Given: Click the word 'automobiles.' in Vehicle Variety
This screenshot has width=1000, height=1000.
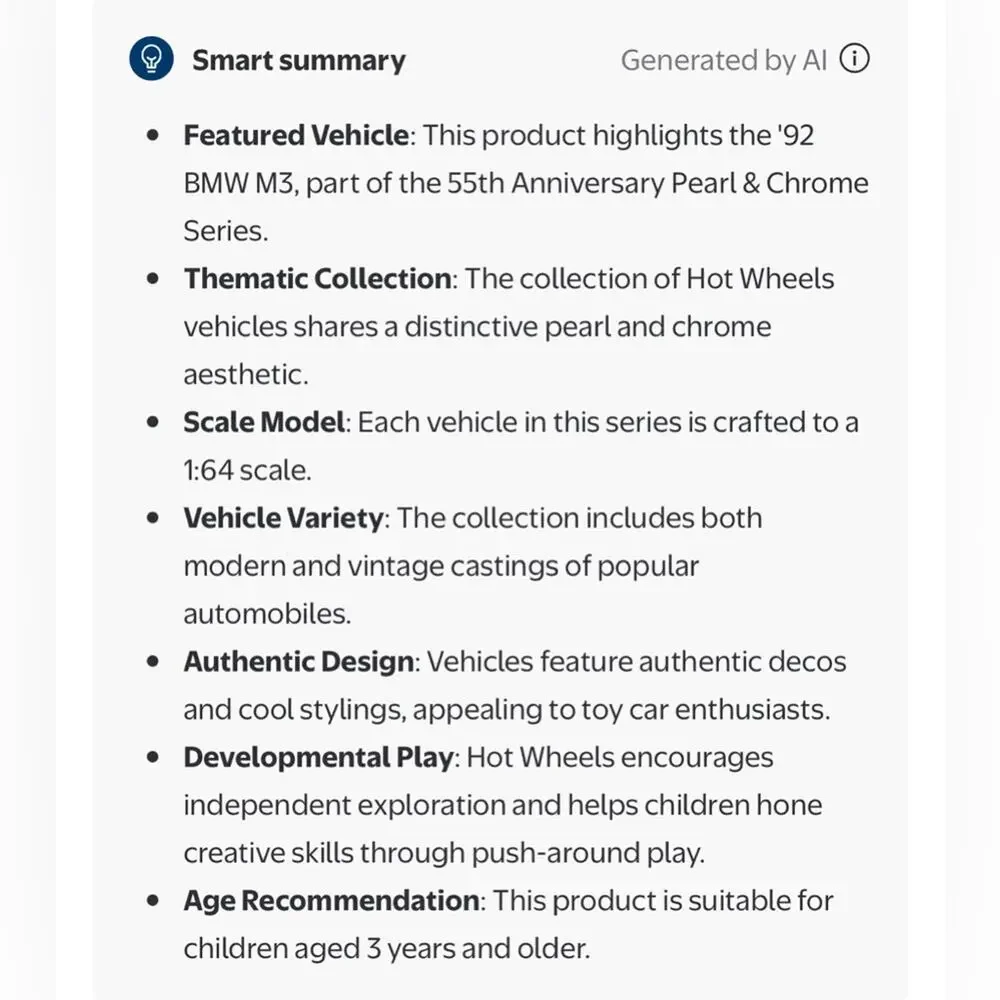Looking at the screenshot, I should pos(267,614).
